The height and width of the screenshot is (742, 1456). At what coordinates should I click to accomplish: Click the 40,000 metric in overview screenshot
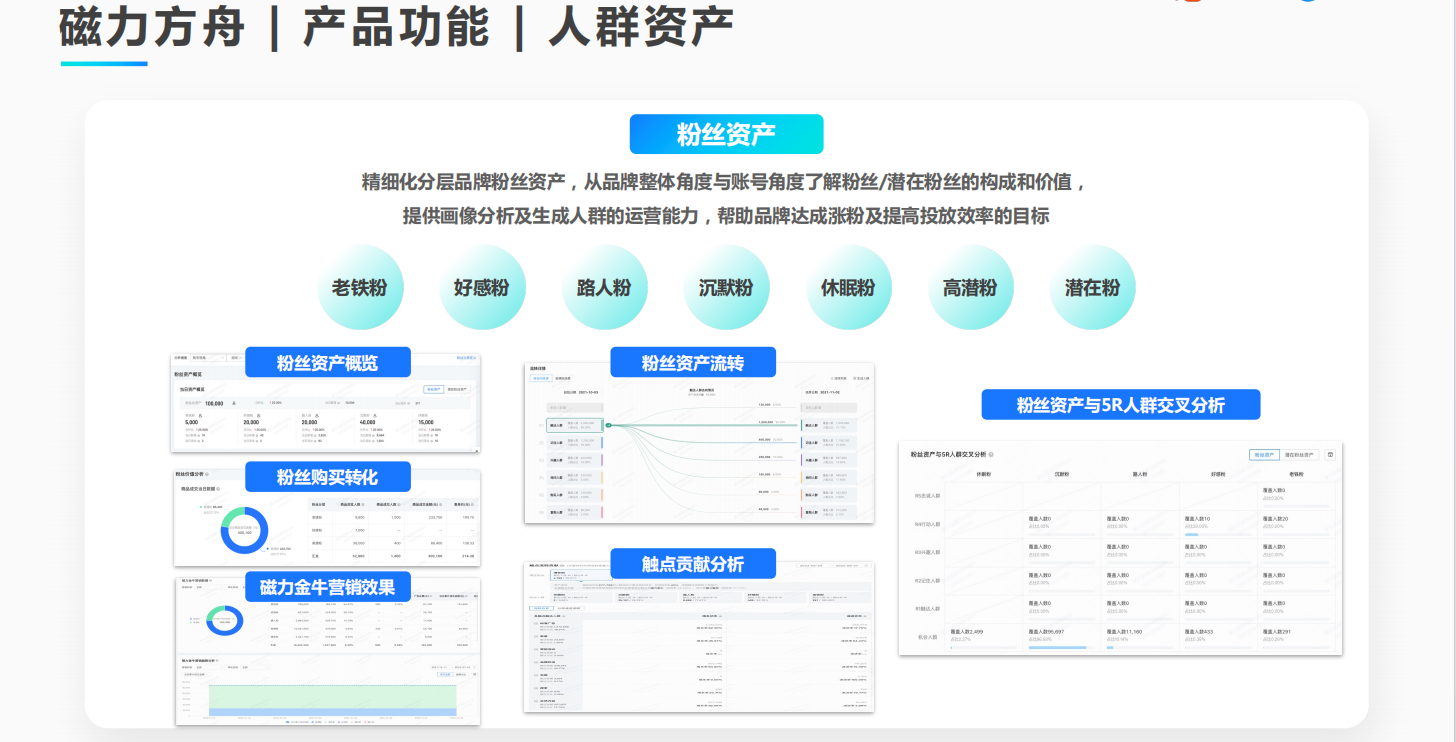click(369, 422)
